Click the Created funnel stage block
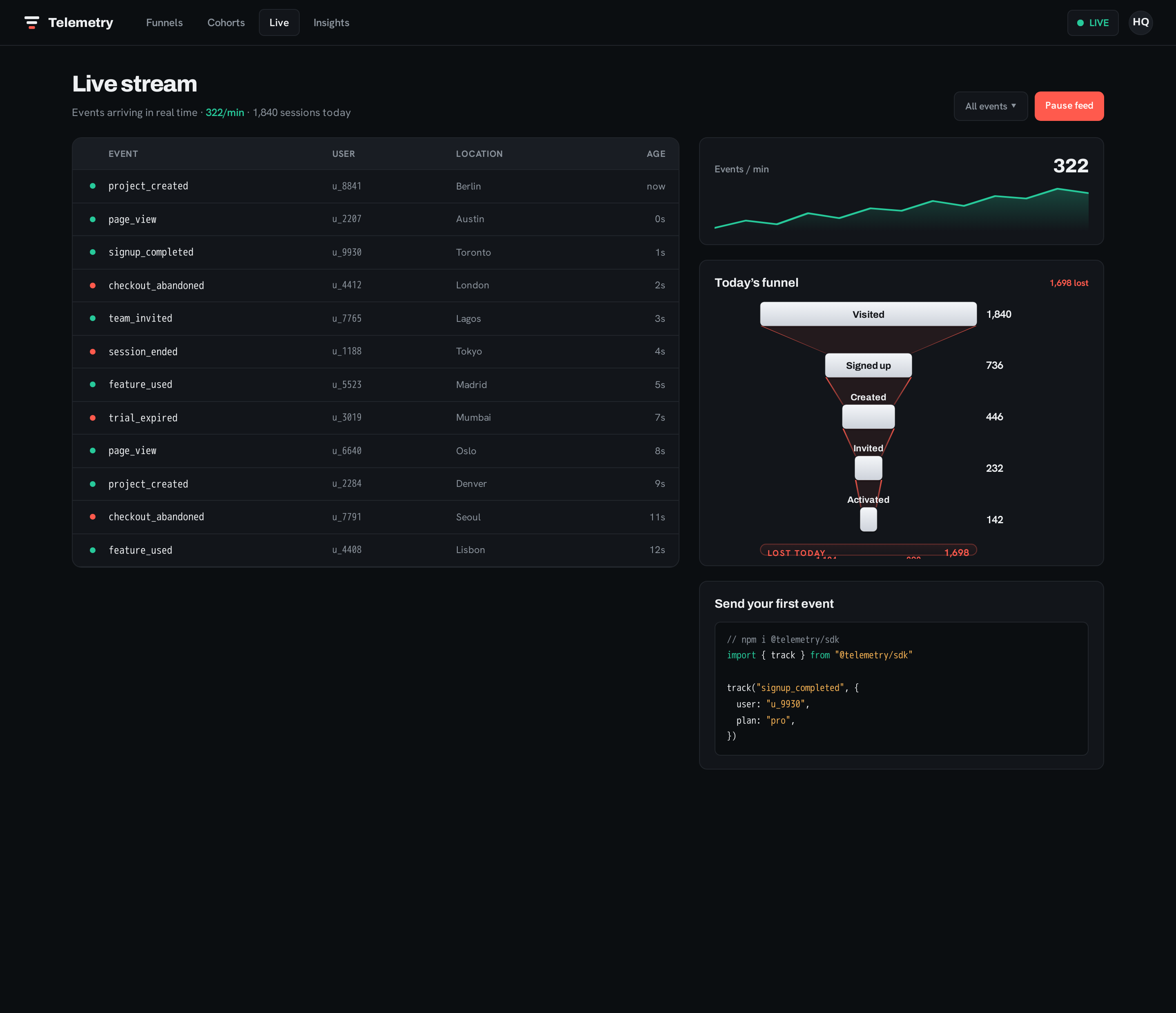 (x=869, y=417)
